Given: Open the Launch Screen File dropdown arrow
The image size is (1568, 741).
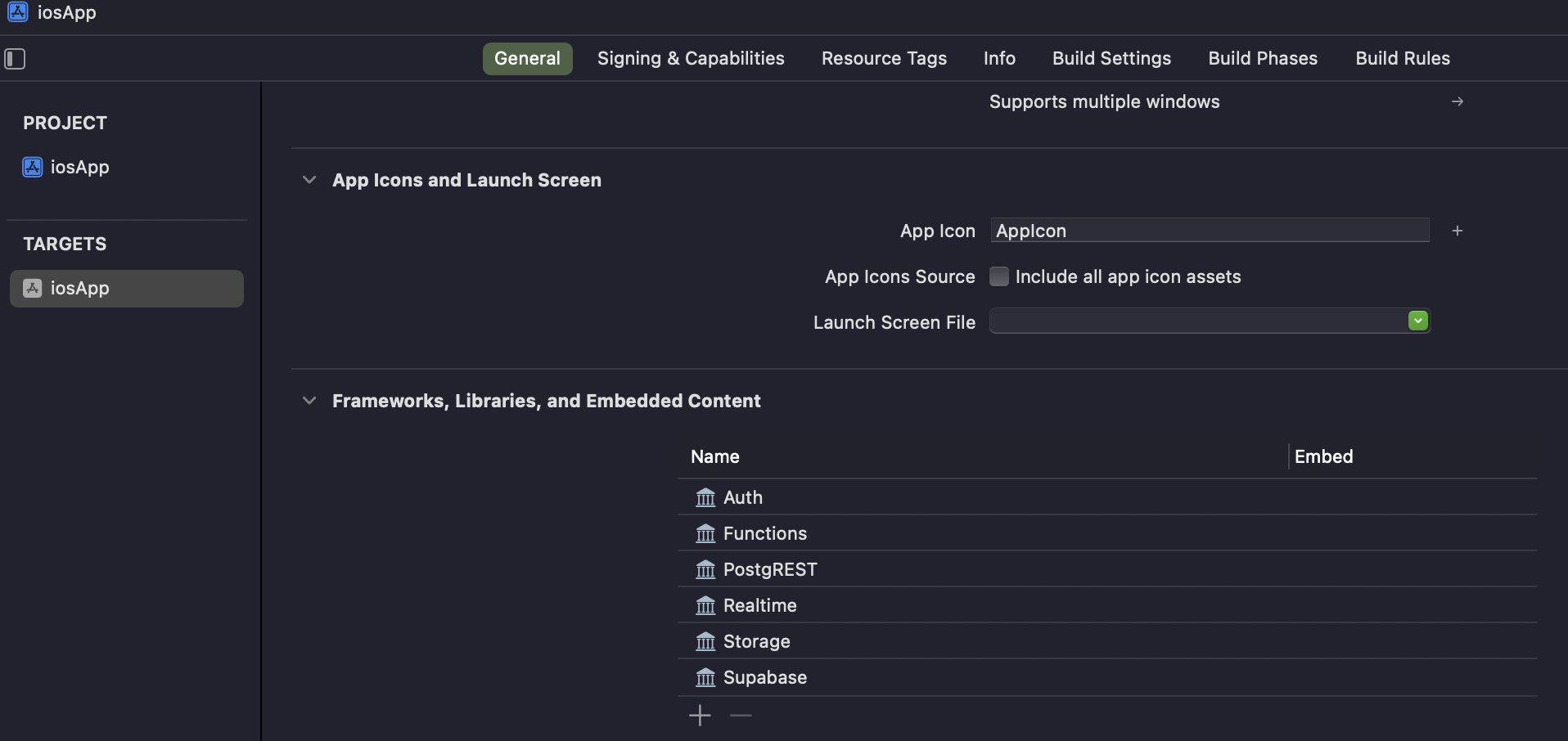Looking at the screenshot, I should coord(1418,321).
